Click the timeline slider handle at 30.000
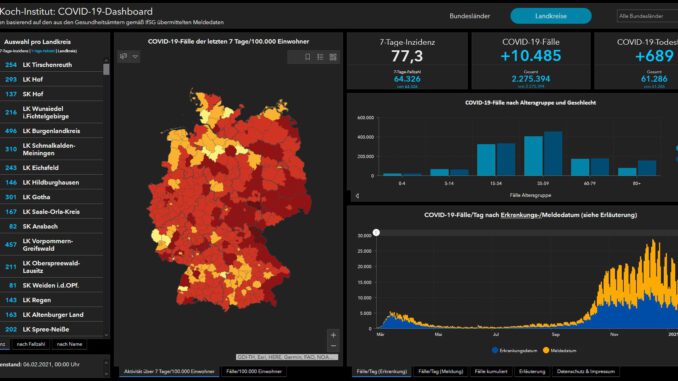The image size is (678, 381). [376, 232]
